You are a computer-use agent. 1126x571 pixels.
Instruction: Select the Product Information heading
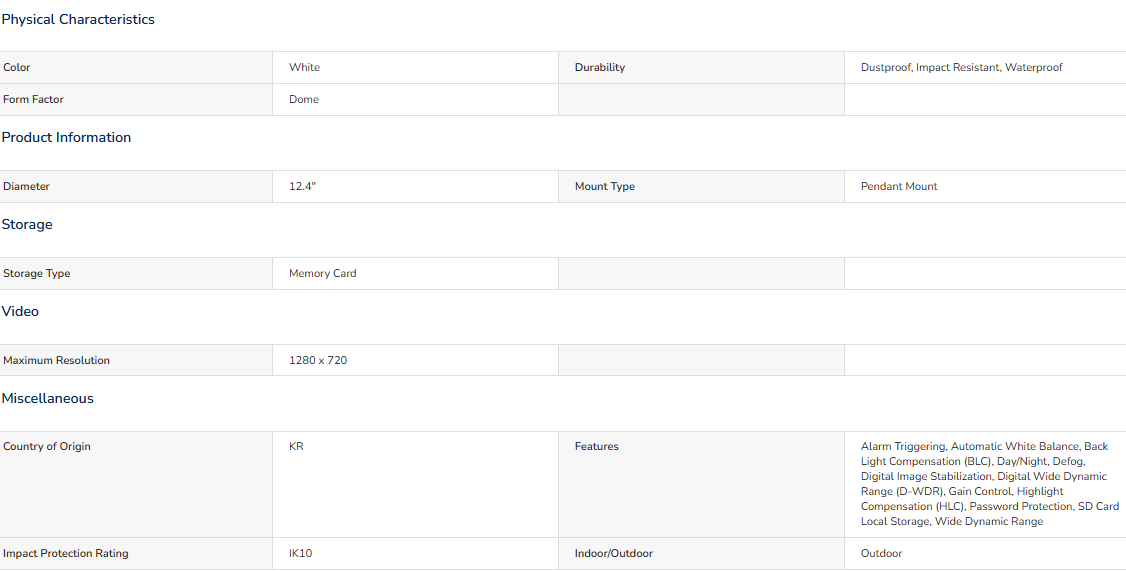(66, 137)
